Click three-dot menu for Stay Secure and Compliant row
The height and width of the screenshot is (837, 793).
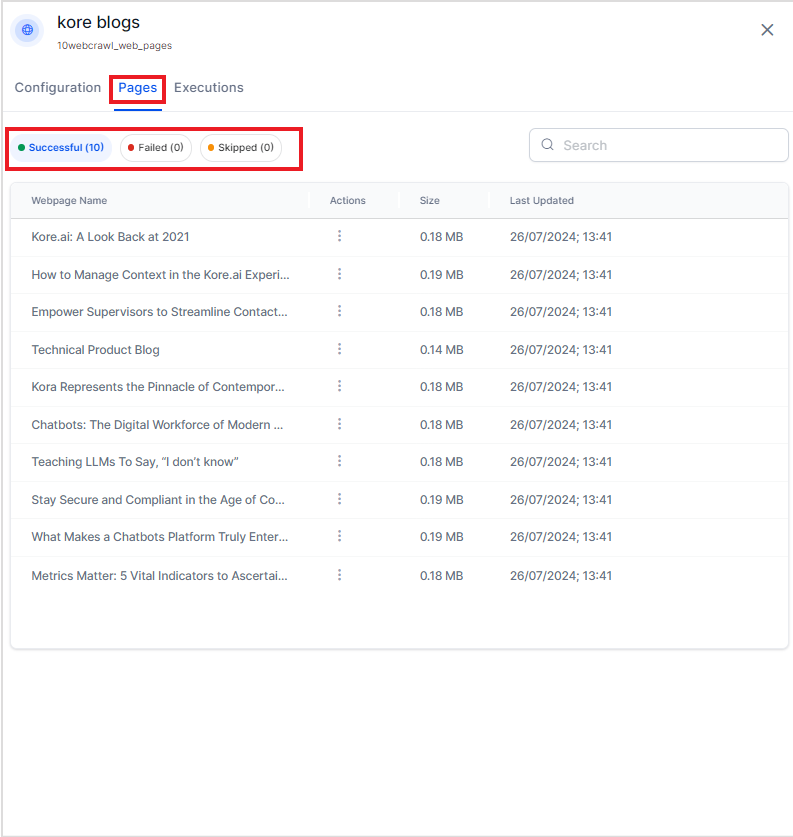[340, 499]
